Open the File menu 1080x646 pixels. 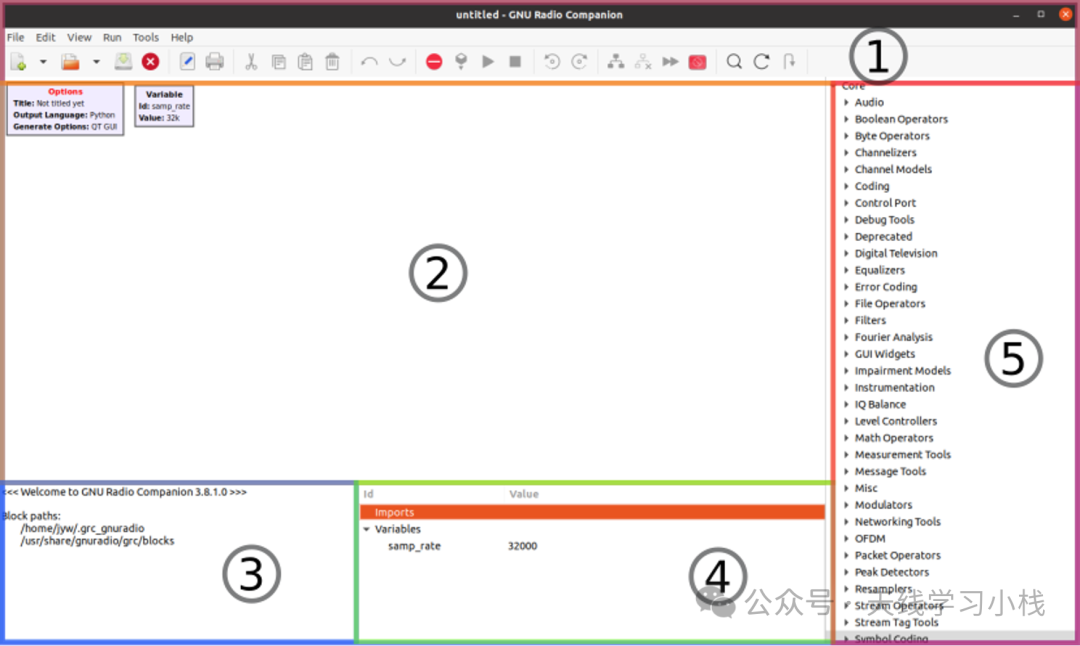15,37
